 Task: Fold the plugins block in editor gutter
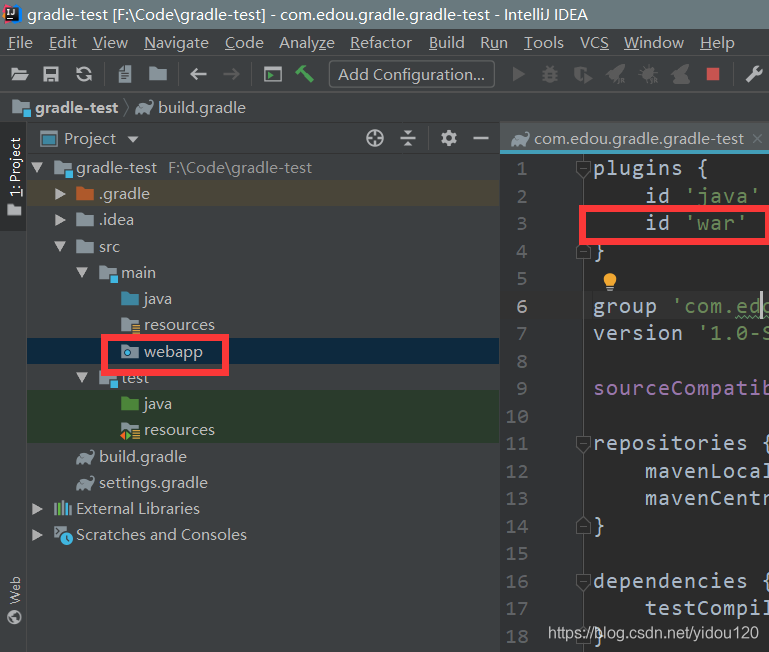point(583,169)
